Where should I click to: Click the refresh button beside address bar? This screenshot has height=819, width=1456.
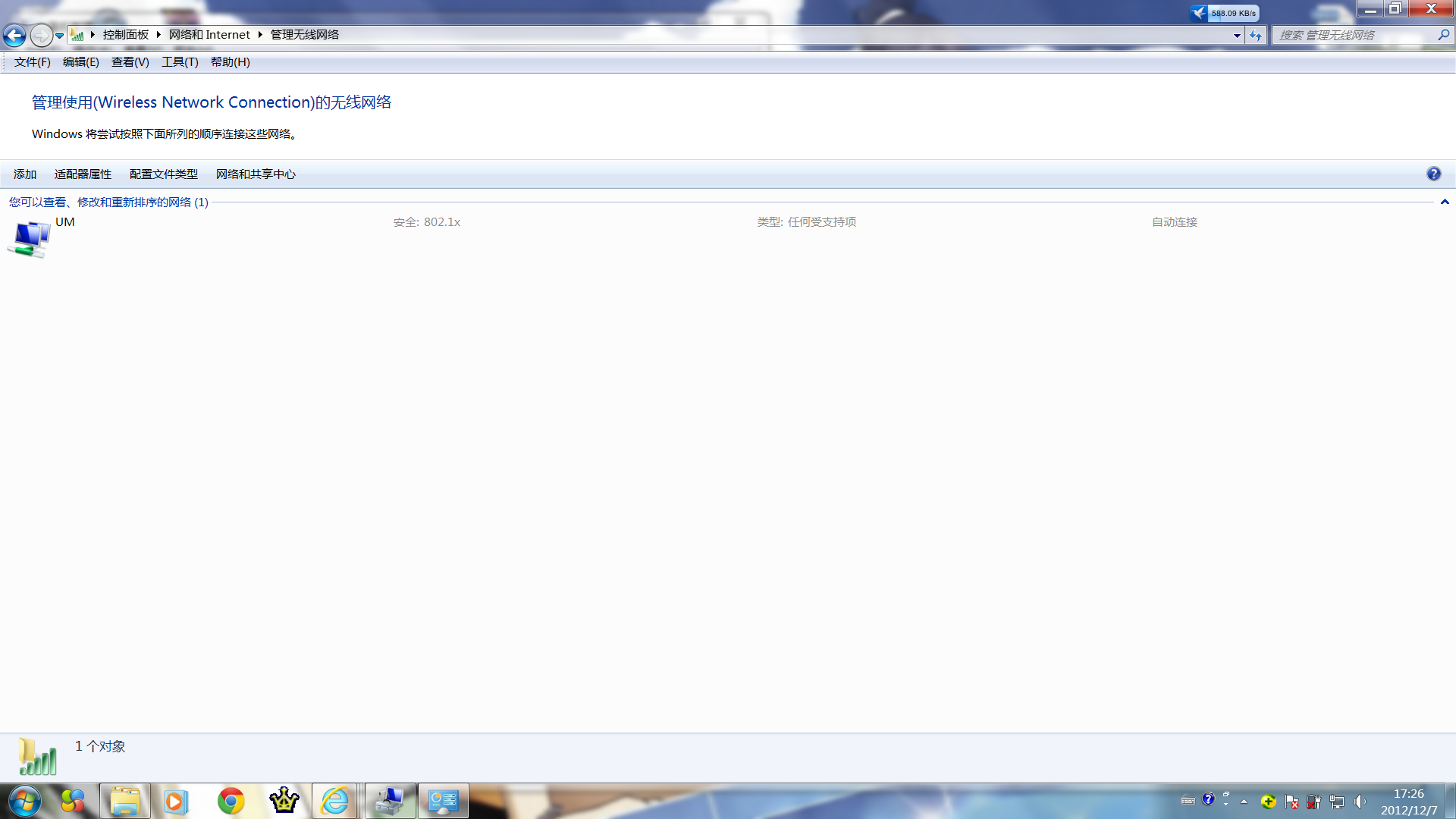(x=1256, y=35)
